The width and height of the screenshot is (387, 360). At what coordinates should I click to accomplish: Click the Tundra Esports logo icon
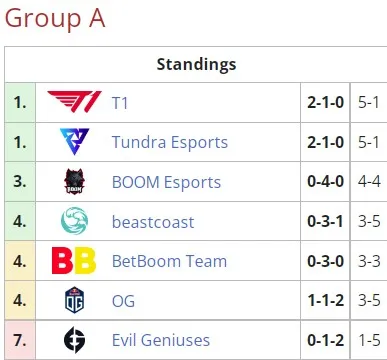tap(74, 142)
